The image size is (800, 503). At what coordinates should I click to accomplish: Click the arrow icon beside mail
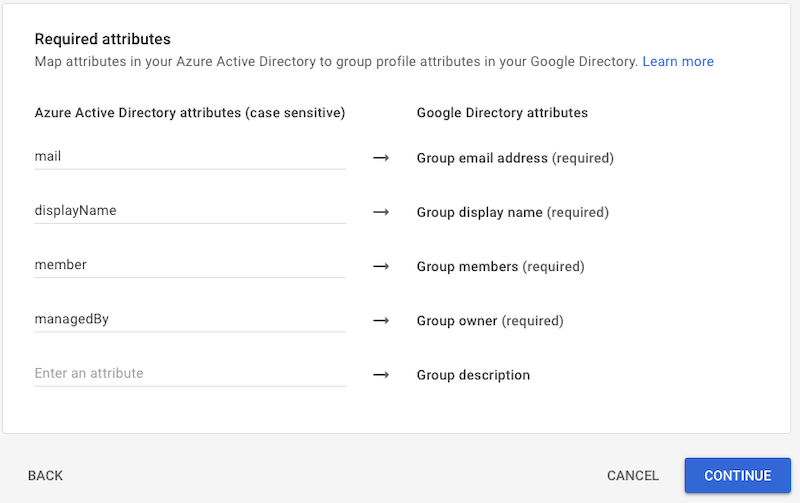click(380, 158)
